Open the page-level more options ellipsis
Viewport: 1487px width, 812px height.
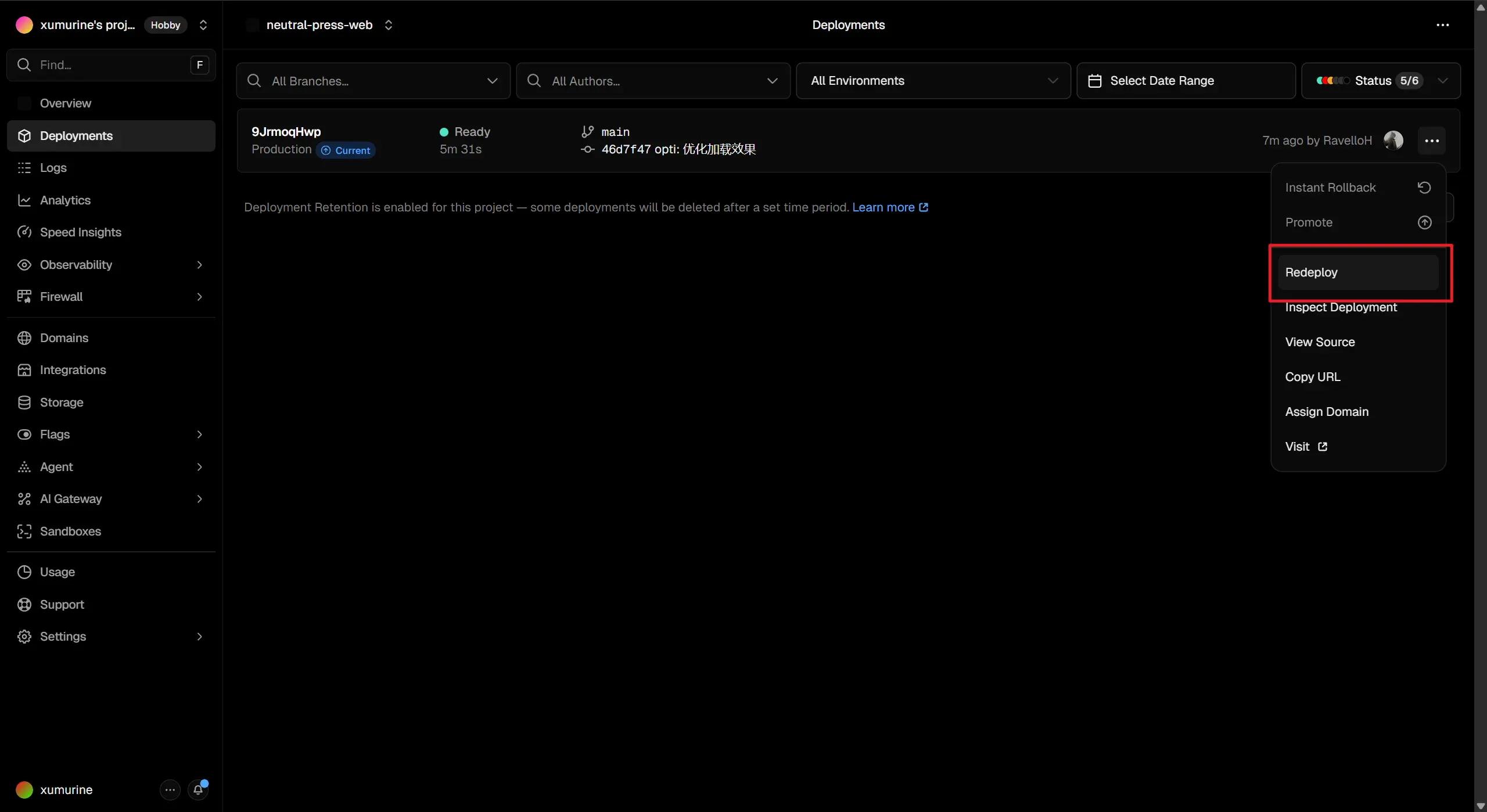click(x=1443, y=25)
